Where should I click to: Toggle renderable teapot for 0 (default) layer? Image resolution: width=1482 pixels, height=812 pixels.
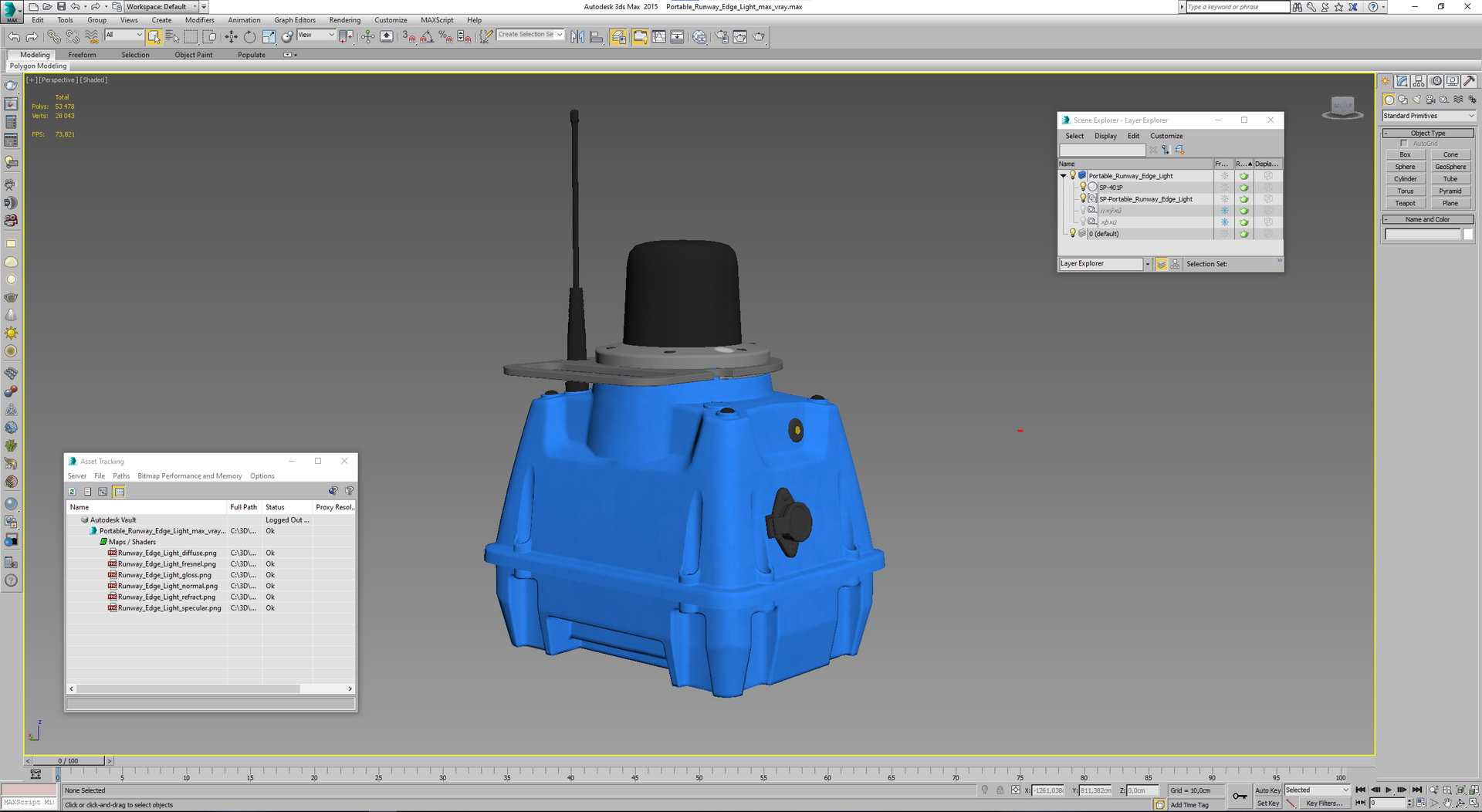[x=1243, y=234]
